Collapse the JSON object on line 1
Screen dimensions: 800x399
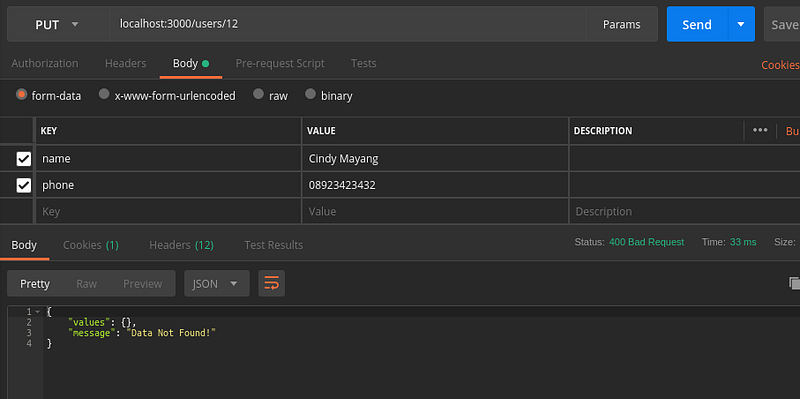pyautogui.click(x=37, y=311)
